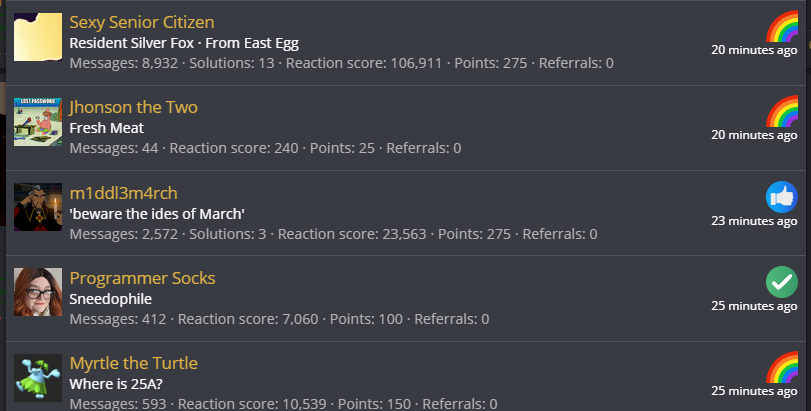The image size is (811, 411).
Task: Click the blue thumbs-up reaction icon for m1ddl3m4rch
Action: click(782, 197)
